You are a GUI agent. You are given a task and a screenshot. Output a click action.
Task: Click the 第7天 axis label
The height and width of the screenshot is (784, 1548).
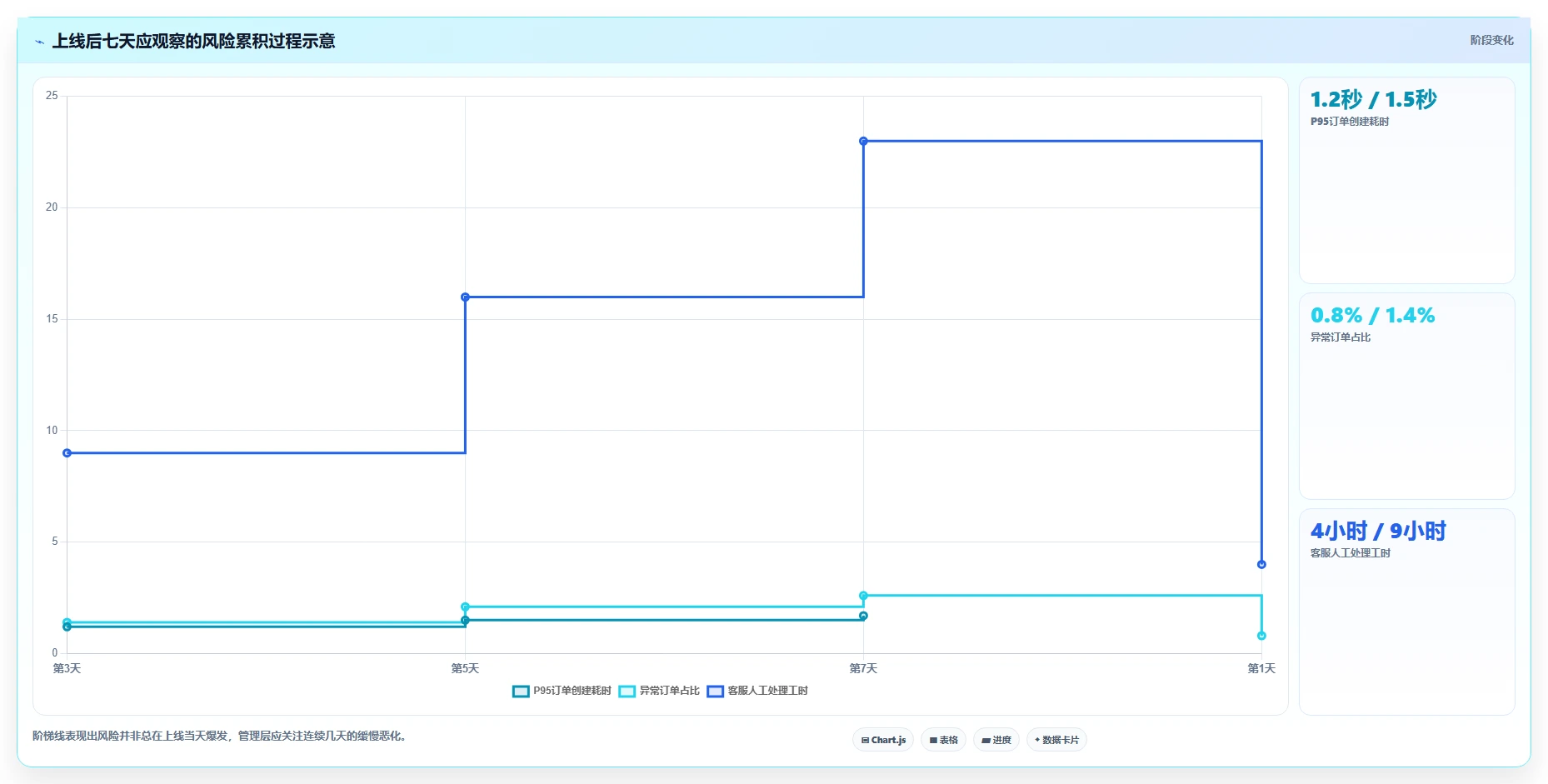pyautogui.click(x=863, y=668)
